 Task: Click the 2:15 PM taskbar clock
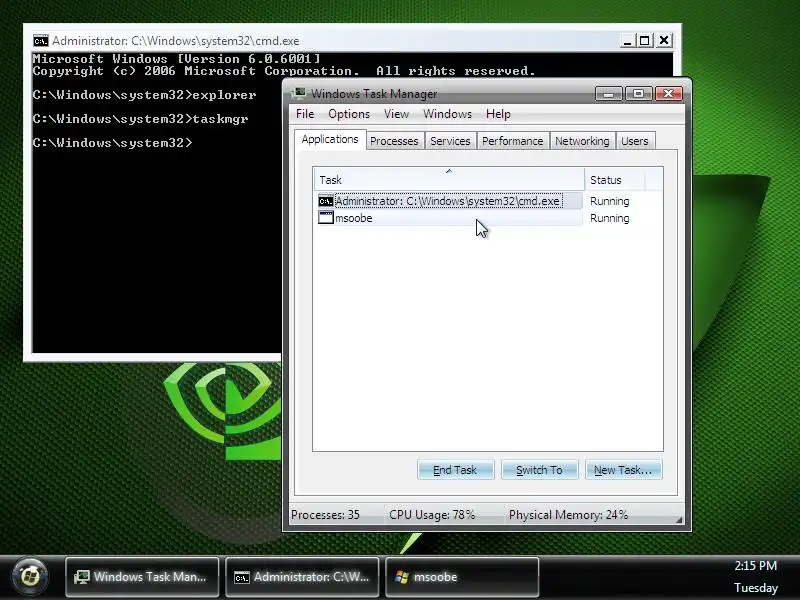point(756,566)
